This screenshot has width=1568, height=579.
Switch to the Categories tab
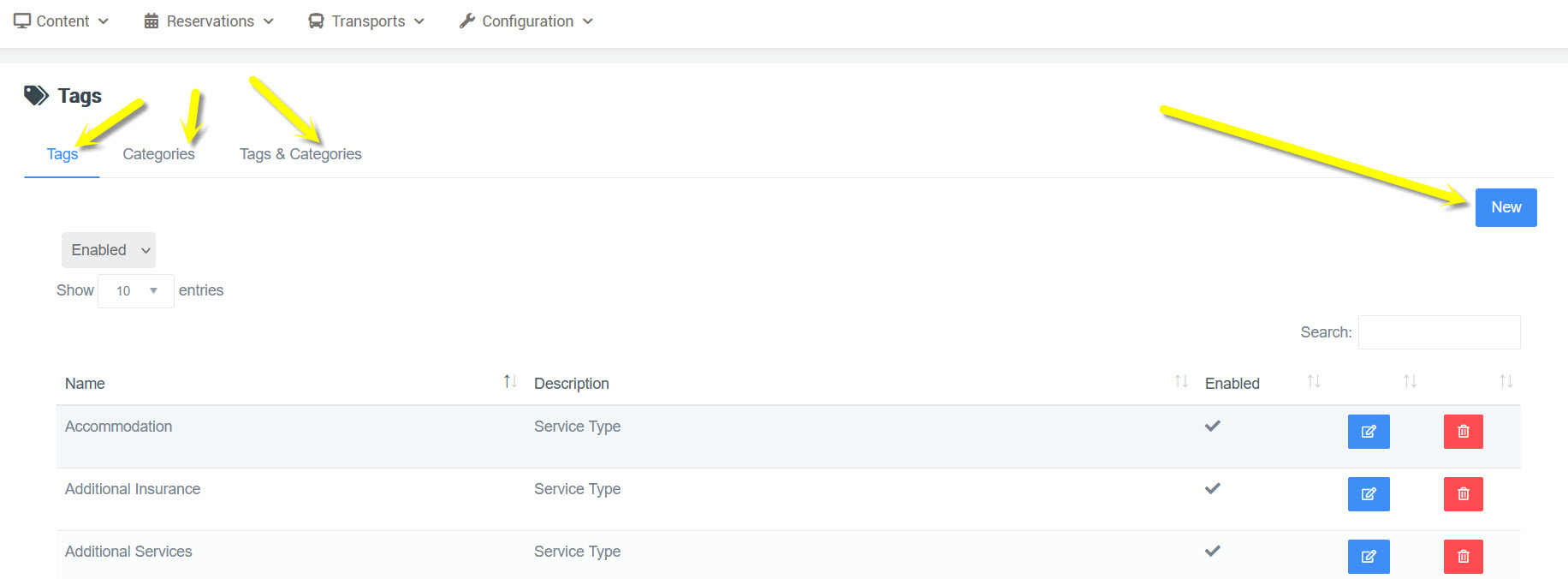158,154
